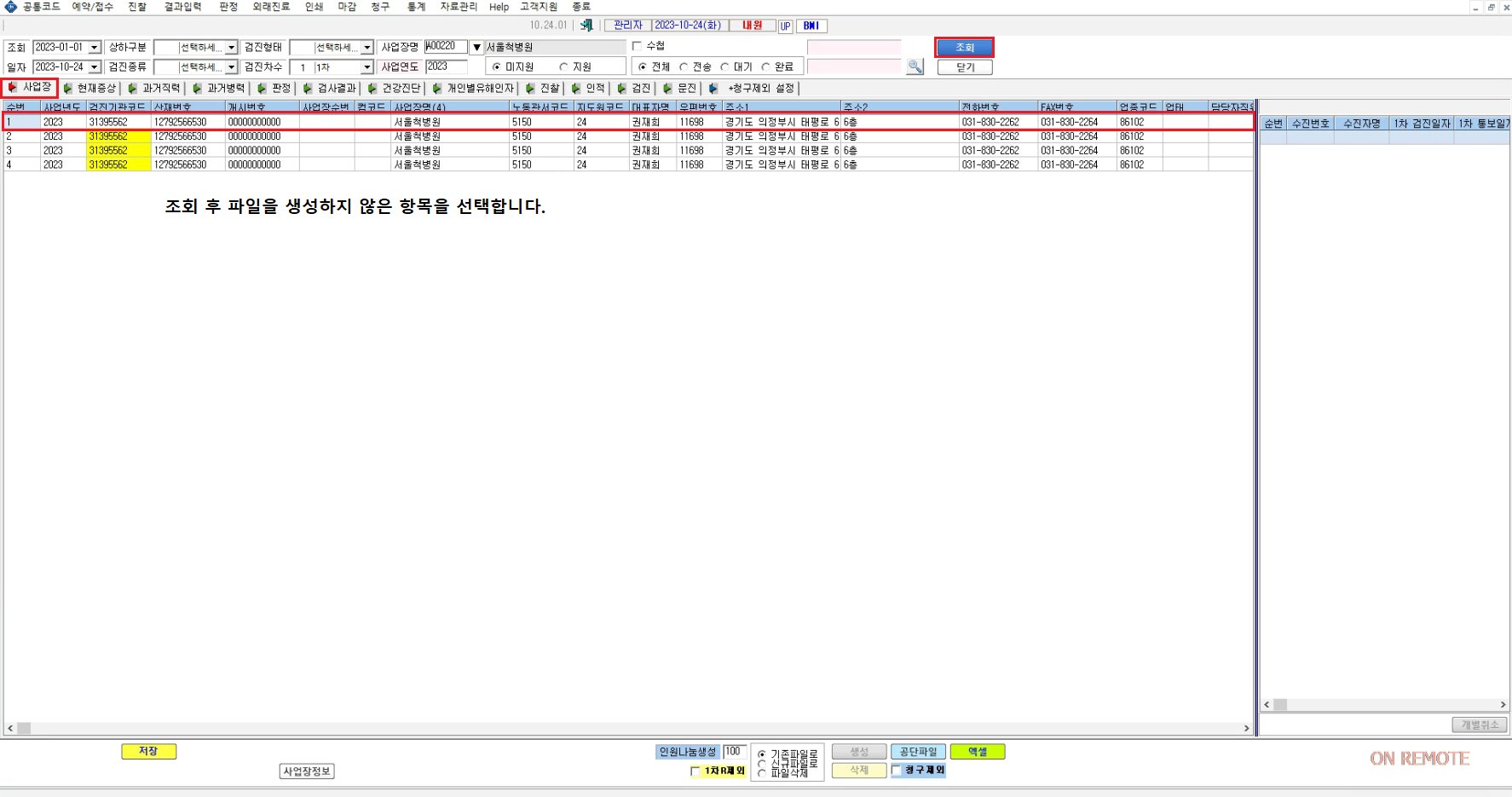The image size is (1512, 797).
Task: Open the 문진 flag tab
Action: tap(679, 88)
